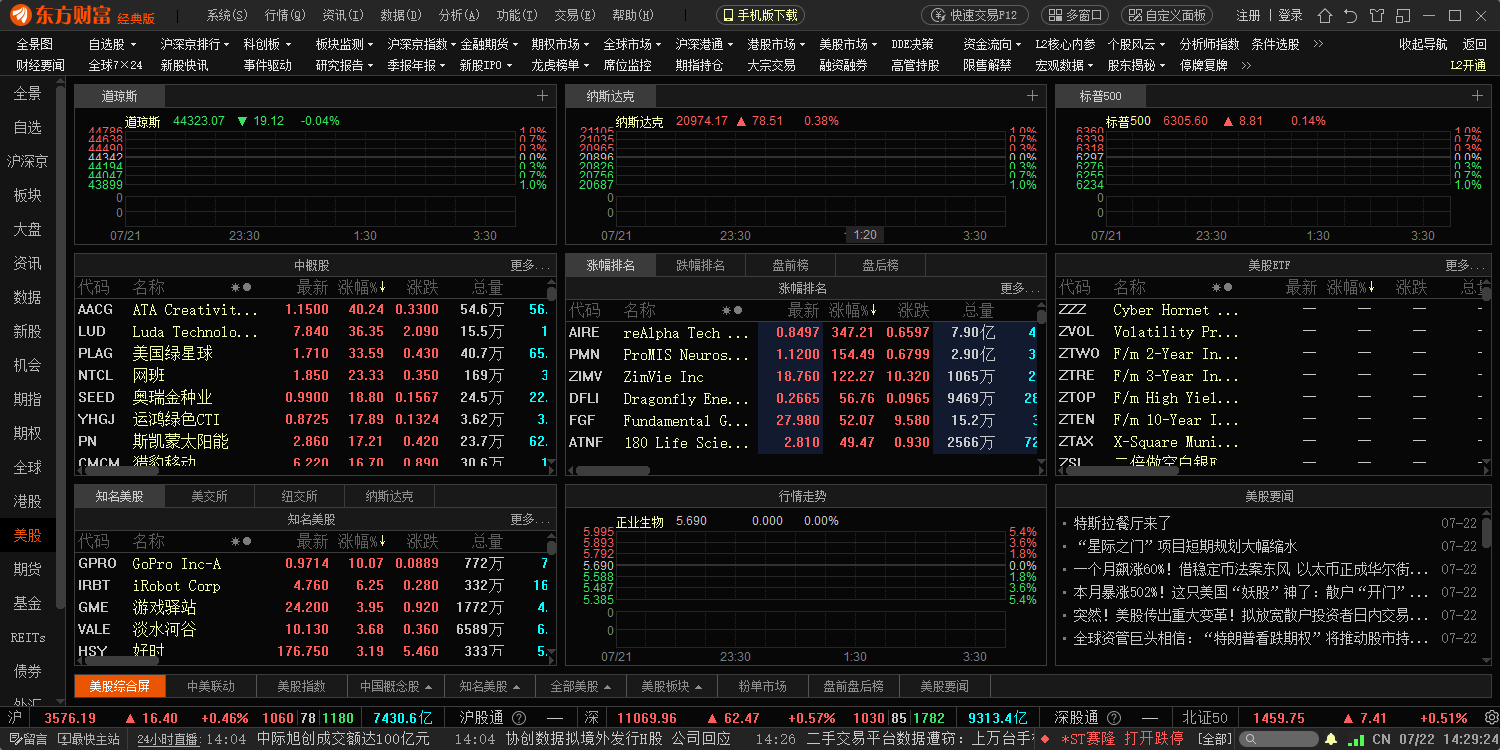
Task: Open 快速交易F12 button
Action: [975, 16]
